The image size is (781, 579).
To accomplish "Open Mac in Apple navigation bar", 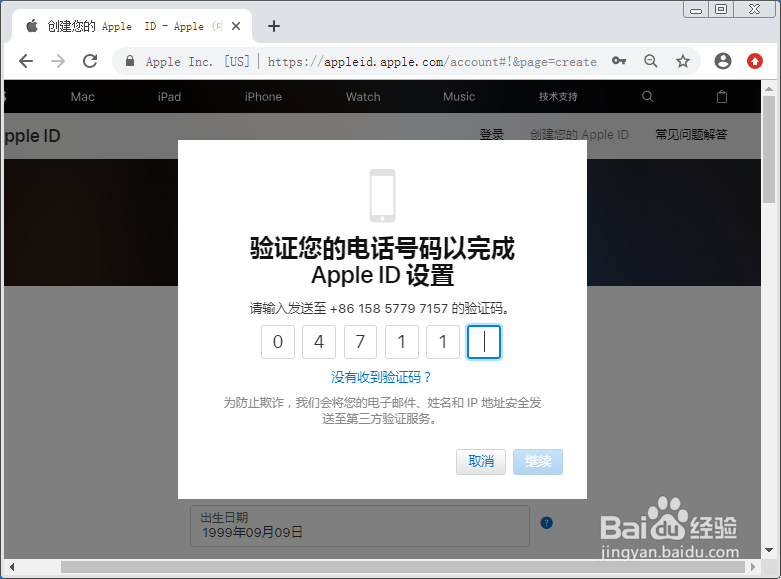I will (x=83, y=97).
